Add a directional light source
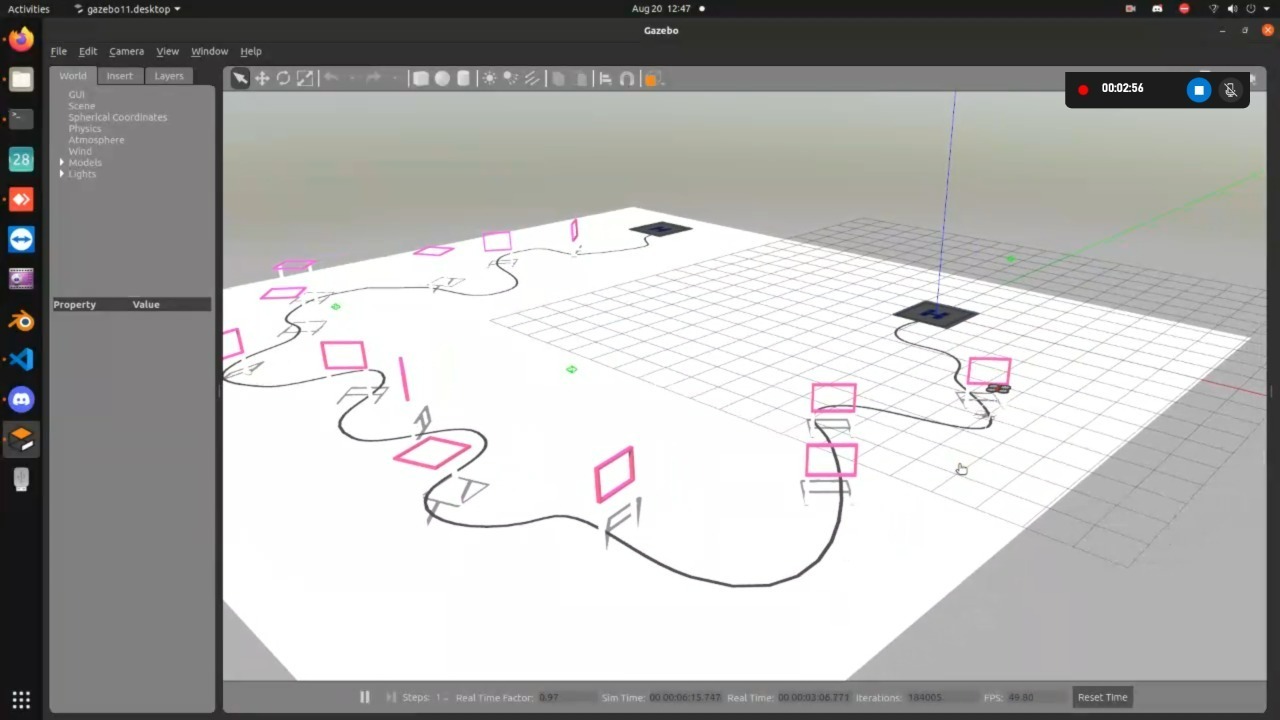This screenshot has width=1280, height=720. 531,78
